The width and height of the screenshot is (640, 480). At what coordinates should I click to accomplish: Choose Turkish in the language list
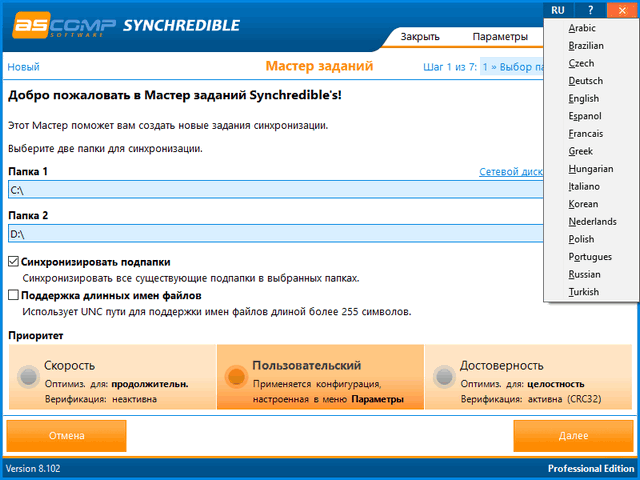591,291
